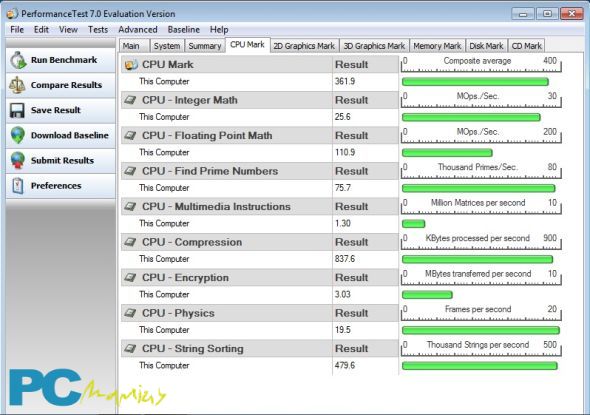
Task: Click the Save Result button label
Action: pyautogui.click(x=56, y=110)
